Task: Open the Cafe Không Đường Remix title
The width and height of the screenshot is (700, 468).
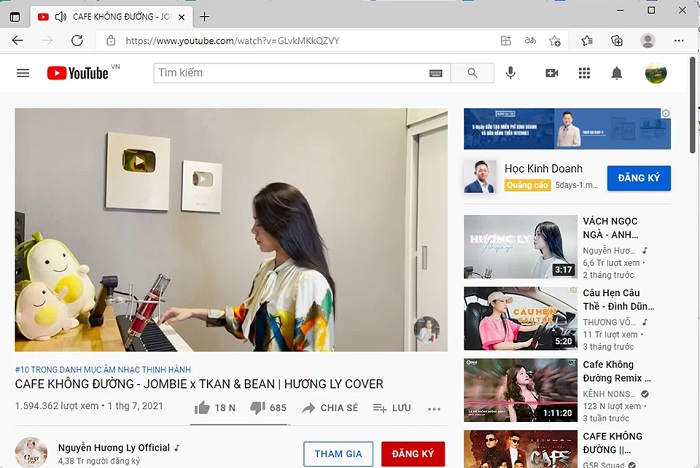Action: click(617, 371)
